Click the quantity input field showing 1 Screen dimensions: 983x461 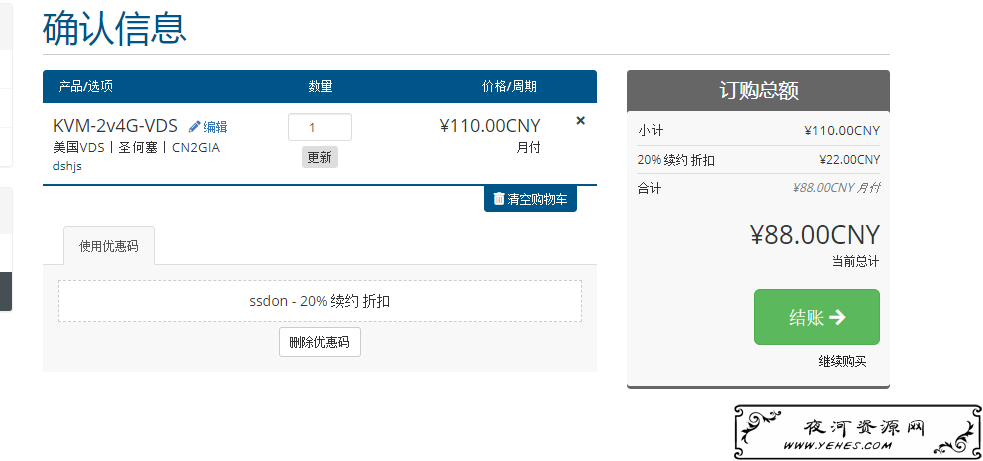tap(320, 127)
